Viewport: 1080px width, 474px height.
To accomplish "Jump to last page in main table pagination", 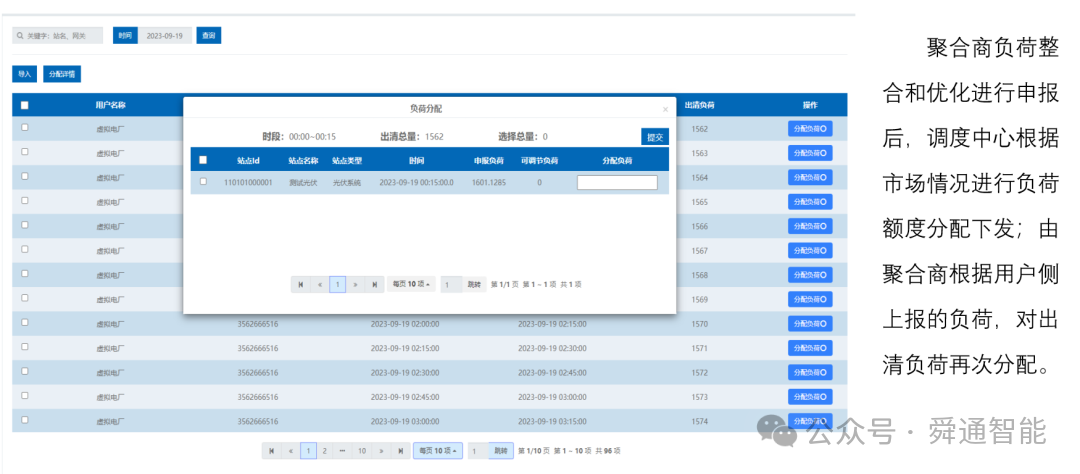I will tap(400, 451).
